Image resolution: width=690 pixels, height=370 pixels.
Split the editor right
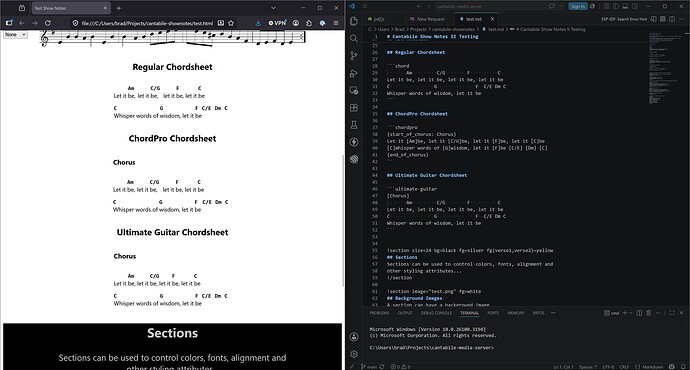click(672, 19)
